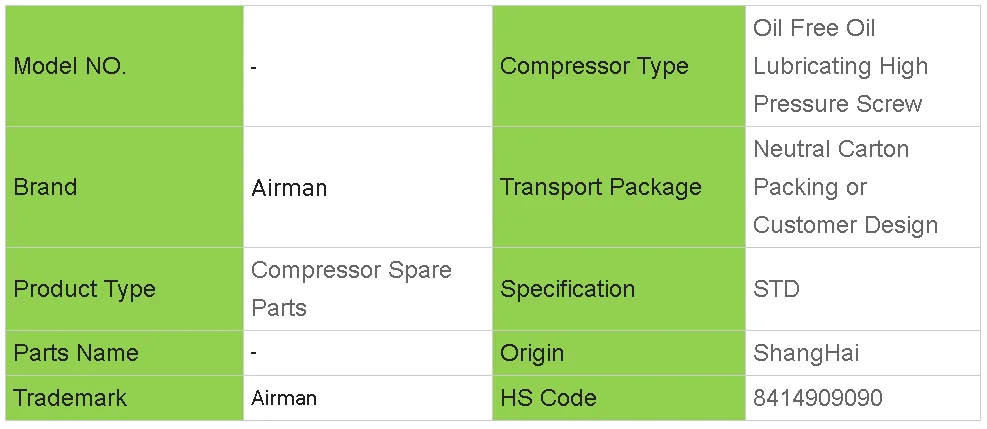Click the dash value beside Parts Name
Viewport: 987px width, 429px height.
[x=254, y=353]
